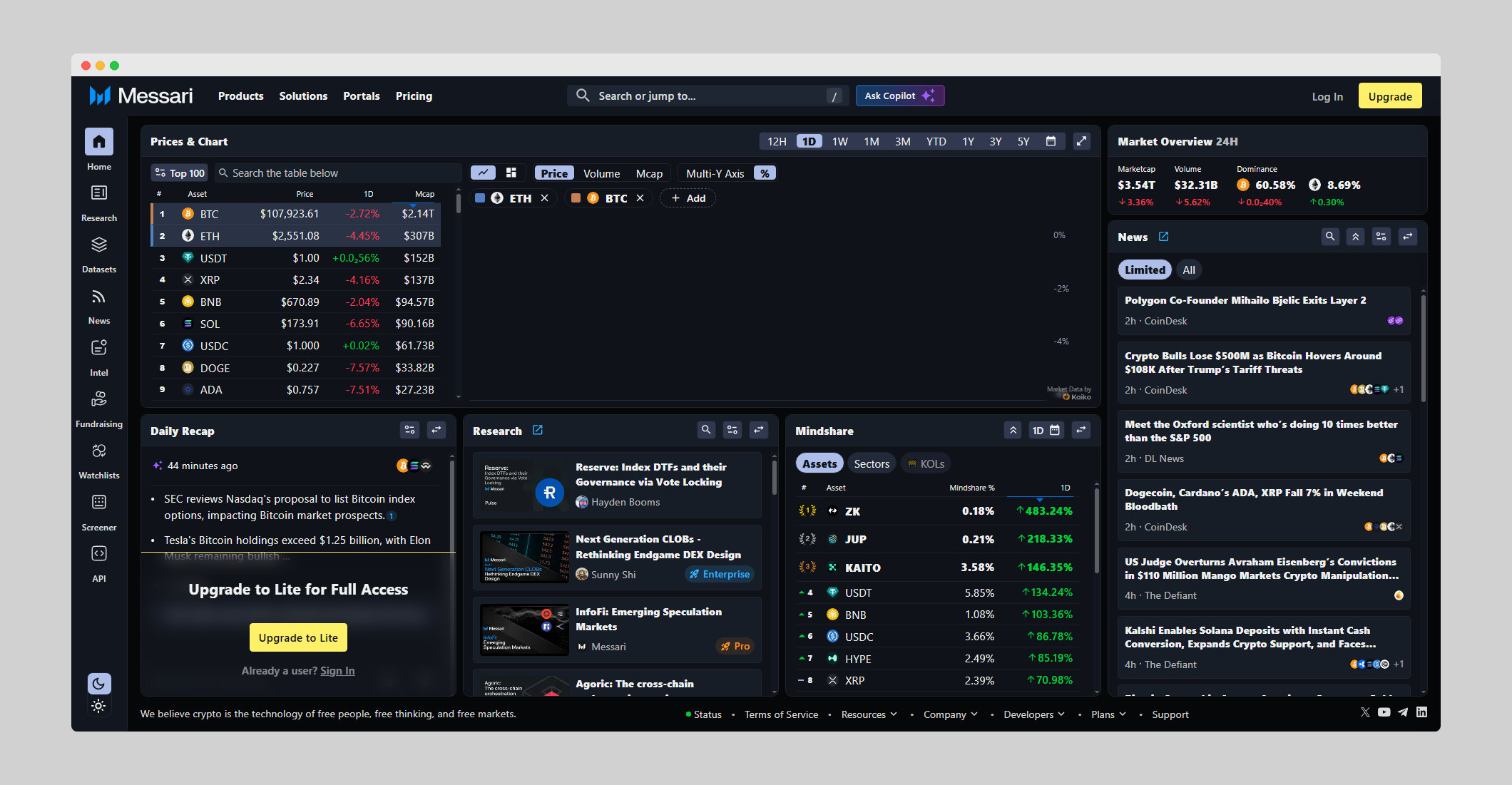This screenshot has height=785, width=1512.
Task: Click the Upgrade to Lite button
Action: tap(298, 637)
